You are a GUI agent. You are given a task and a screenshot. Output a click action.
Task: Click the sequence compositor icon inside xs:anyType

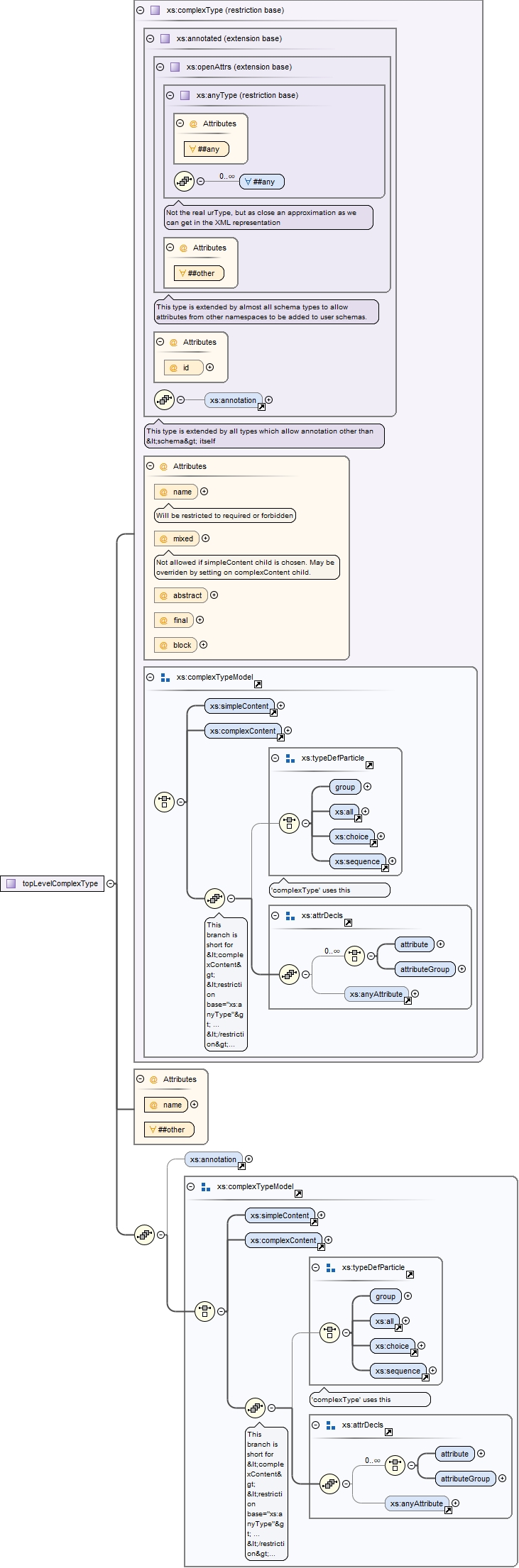[x=184, y=182]
